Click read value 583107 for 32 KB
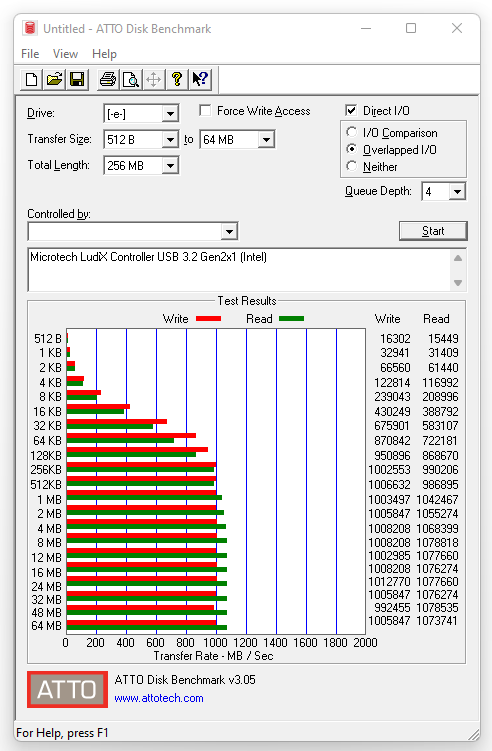This screenshot has height=751, width=492. point(440,425)
